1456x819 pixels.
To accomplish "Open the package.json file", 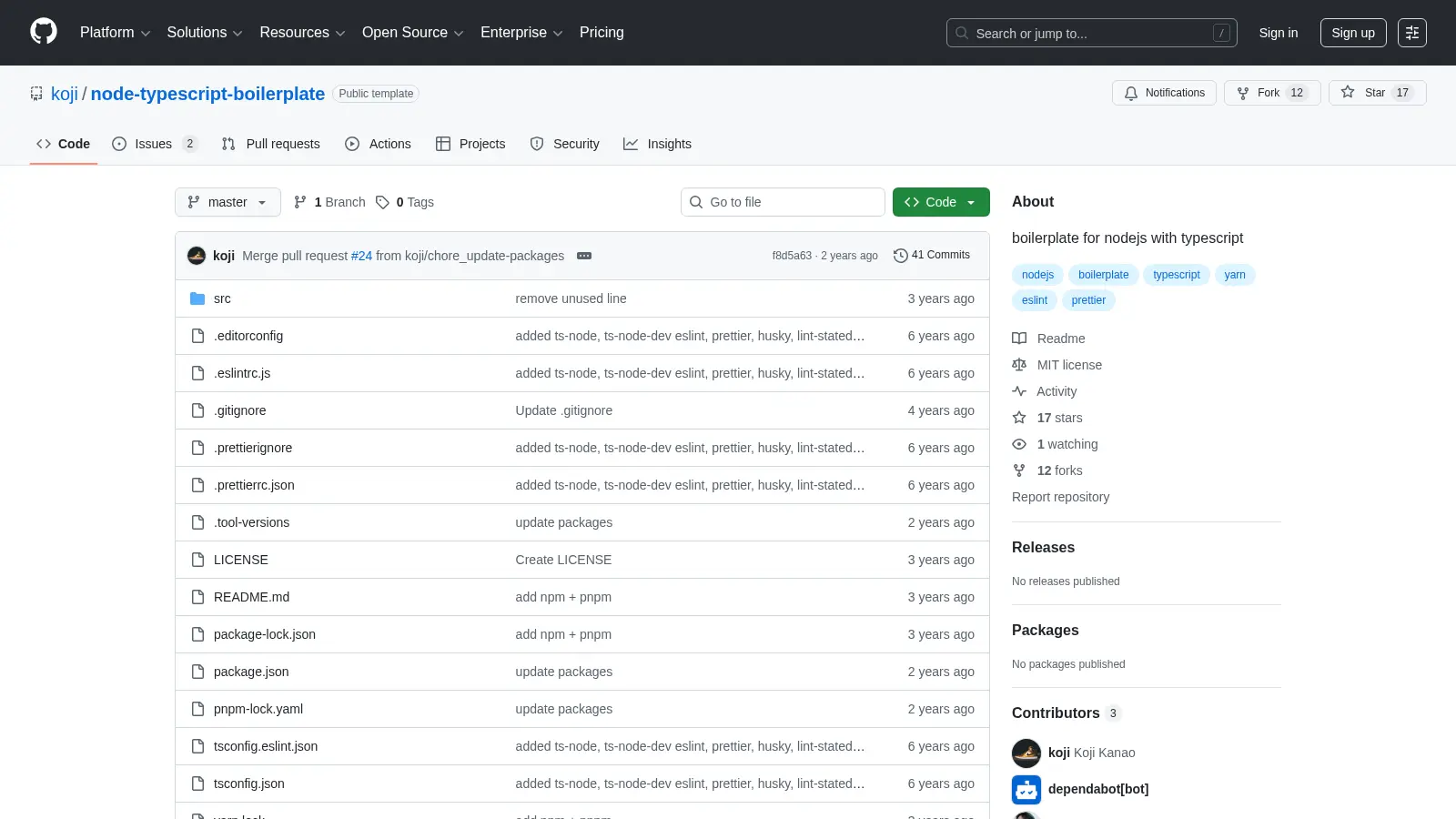I will pos(251,672).
